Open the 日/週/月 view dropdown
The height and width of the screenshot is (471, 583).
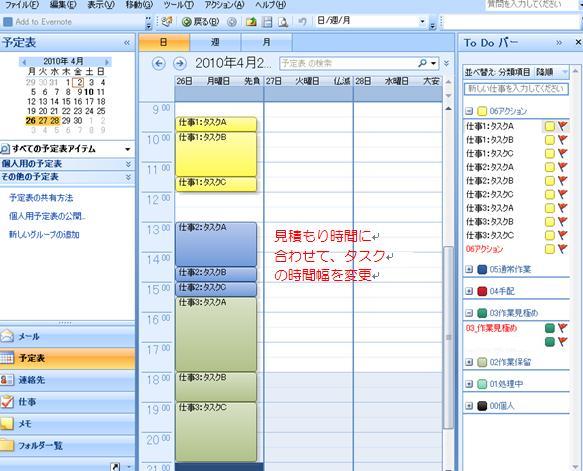click(x=422, y=22)
